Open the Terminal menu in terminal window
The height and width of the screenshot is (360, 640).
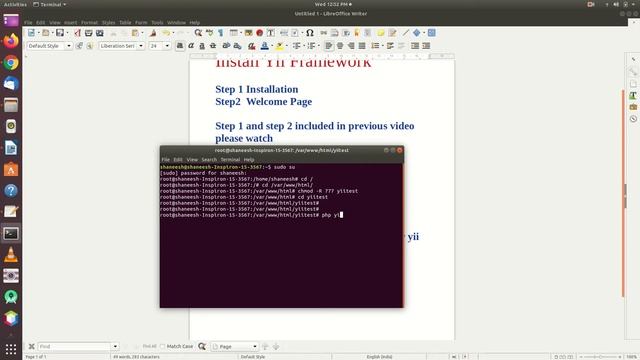(230, 160)
